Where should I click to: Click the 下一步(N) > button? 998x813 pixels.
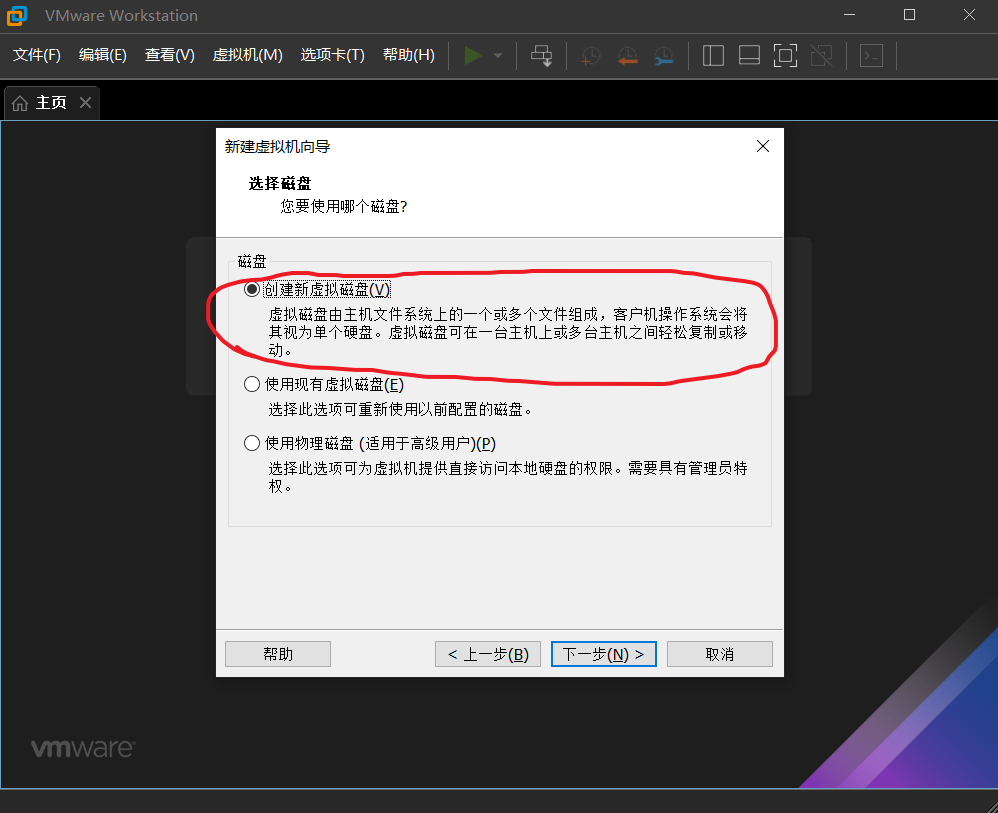603,654
